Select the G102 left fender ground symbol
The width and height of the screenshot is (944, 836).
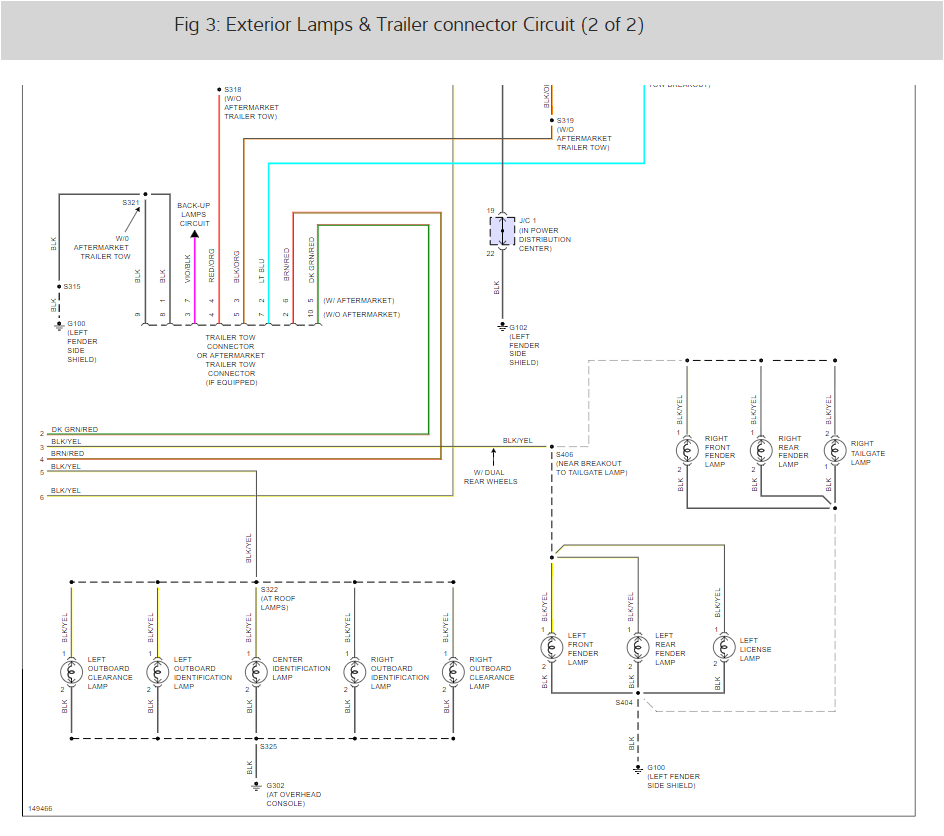pyautogui.click(x=502, y=326)
